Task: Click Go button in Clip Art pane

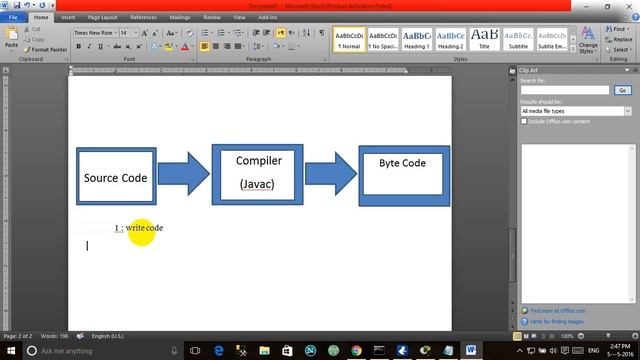Action: [622, 90]
